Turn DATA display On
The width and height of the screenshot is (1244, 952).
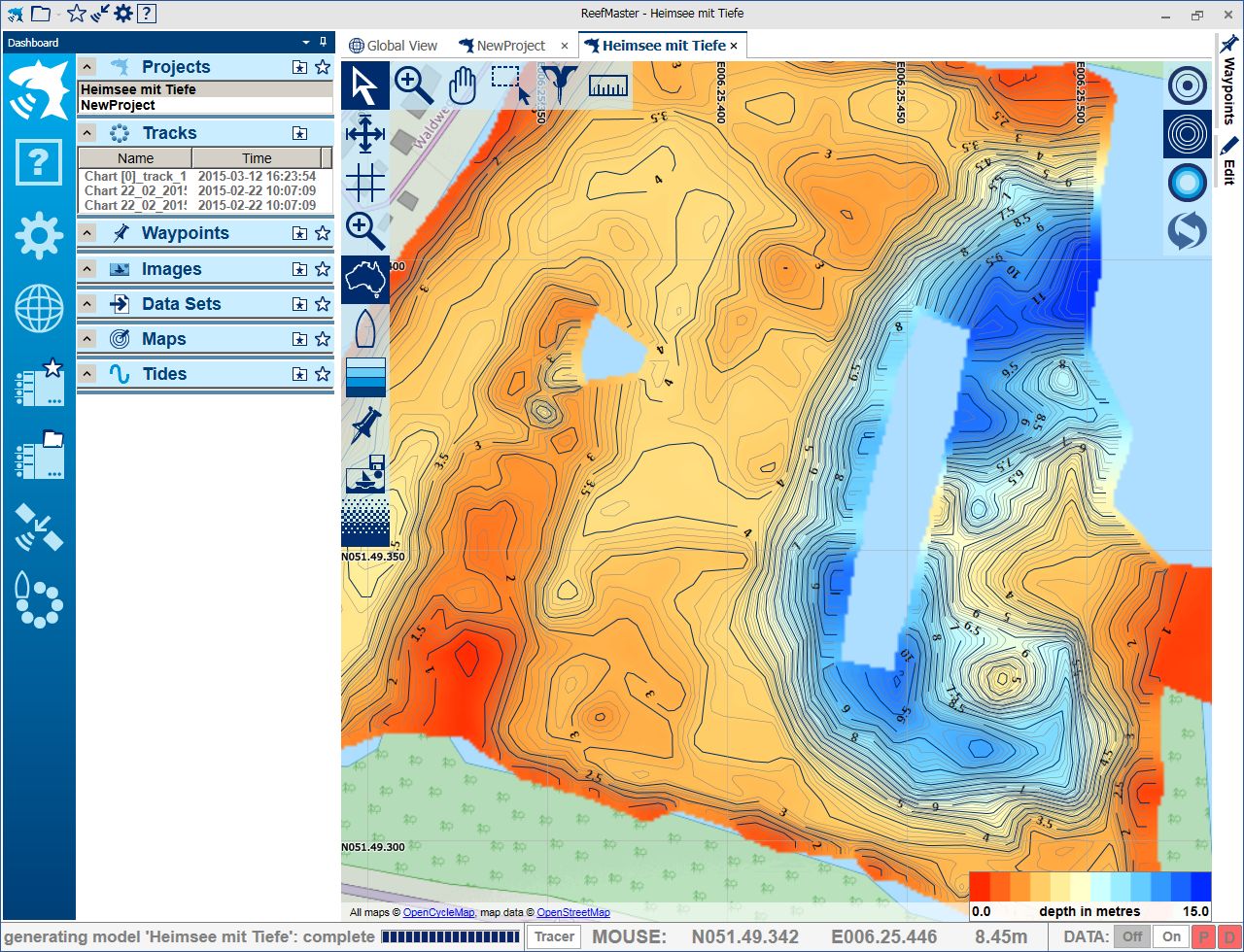tap(1171, 936)
